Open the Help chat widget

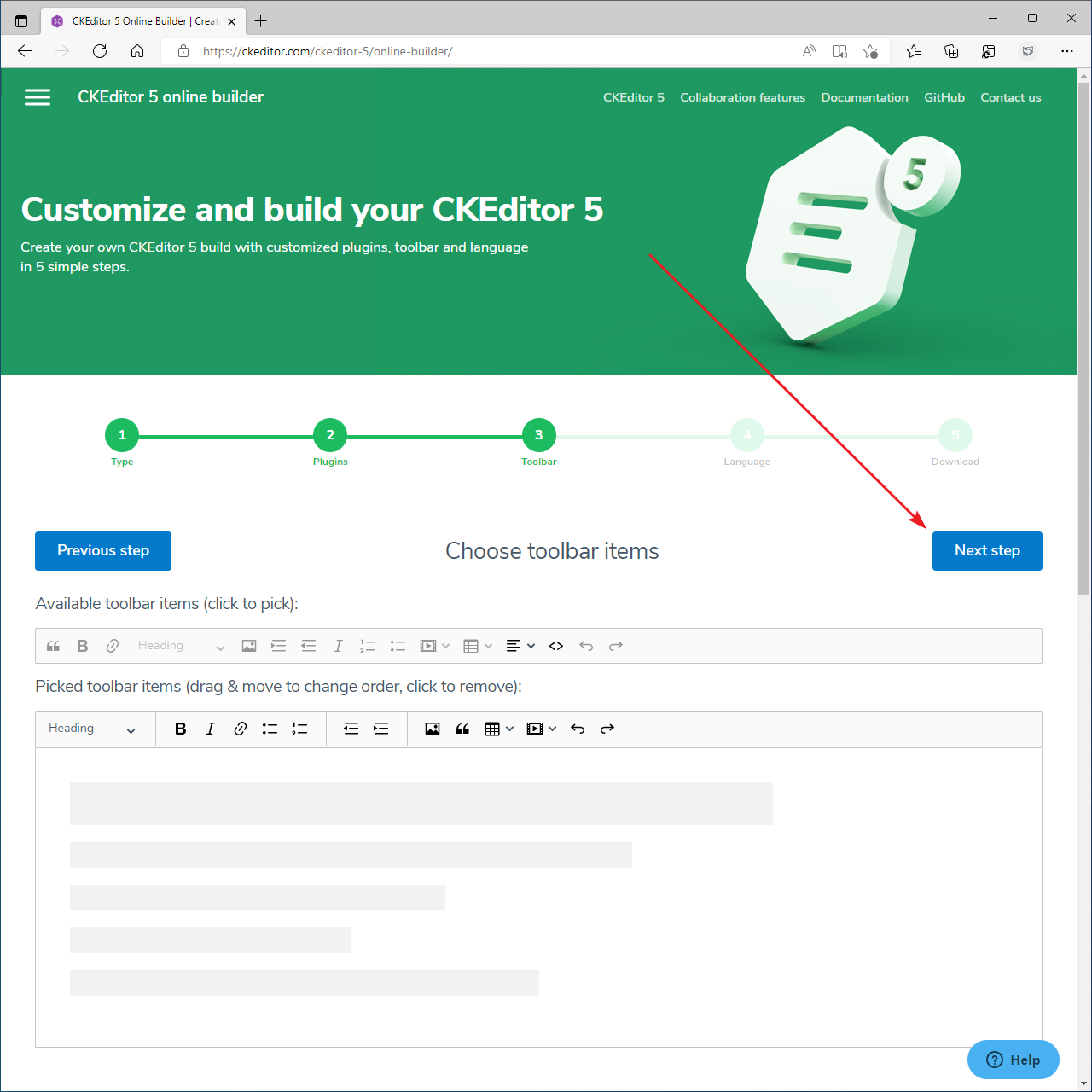pos(1013,1060)
